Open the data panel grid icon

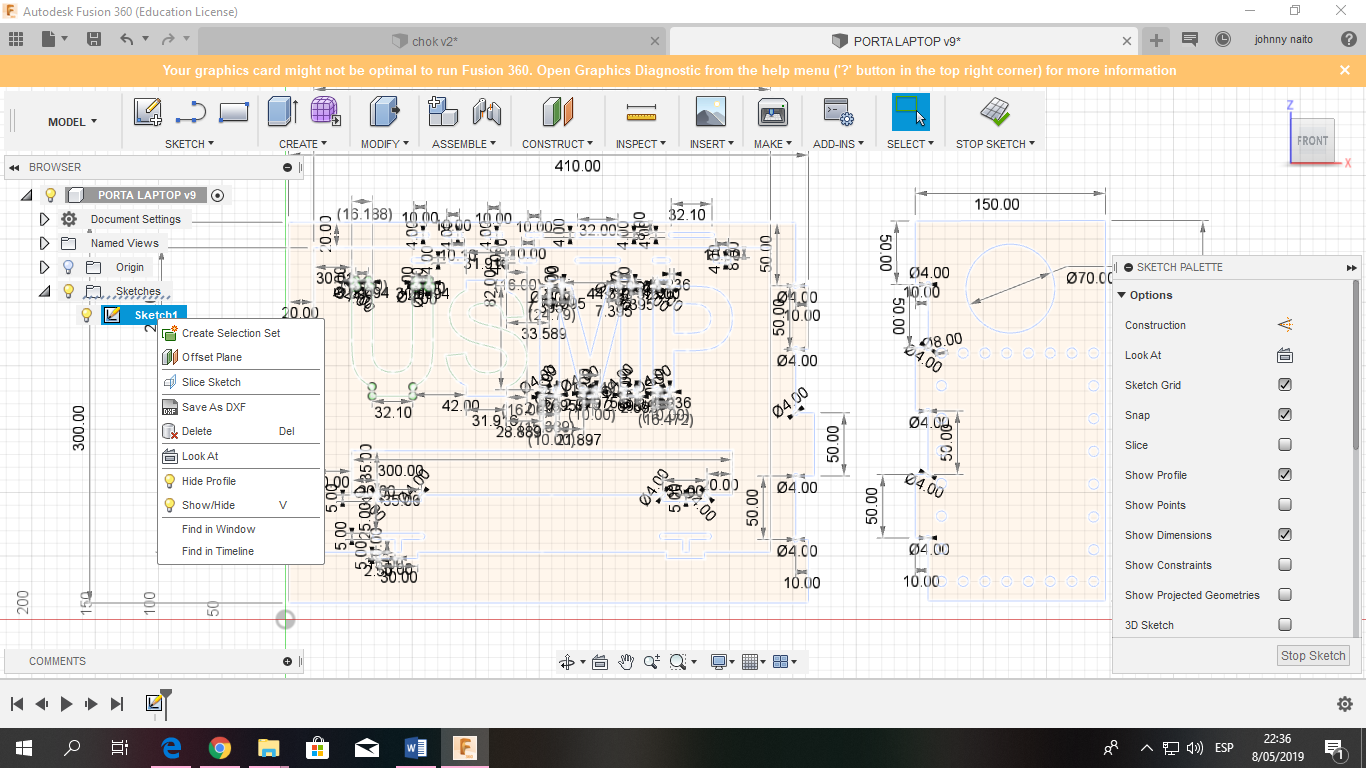pos(16,39)
